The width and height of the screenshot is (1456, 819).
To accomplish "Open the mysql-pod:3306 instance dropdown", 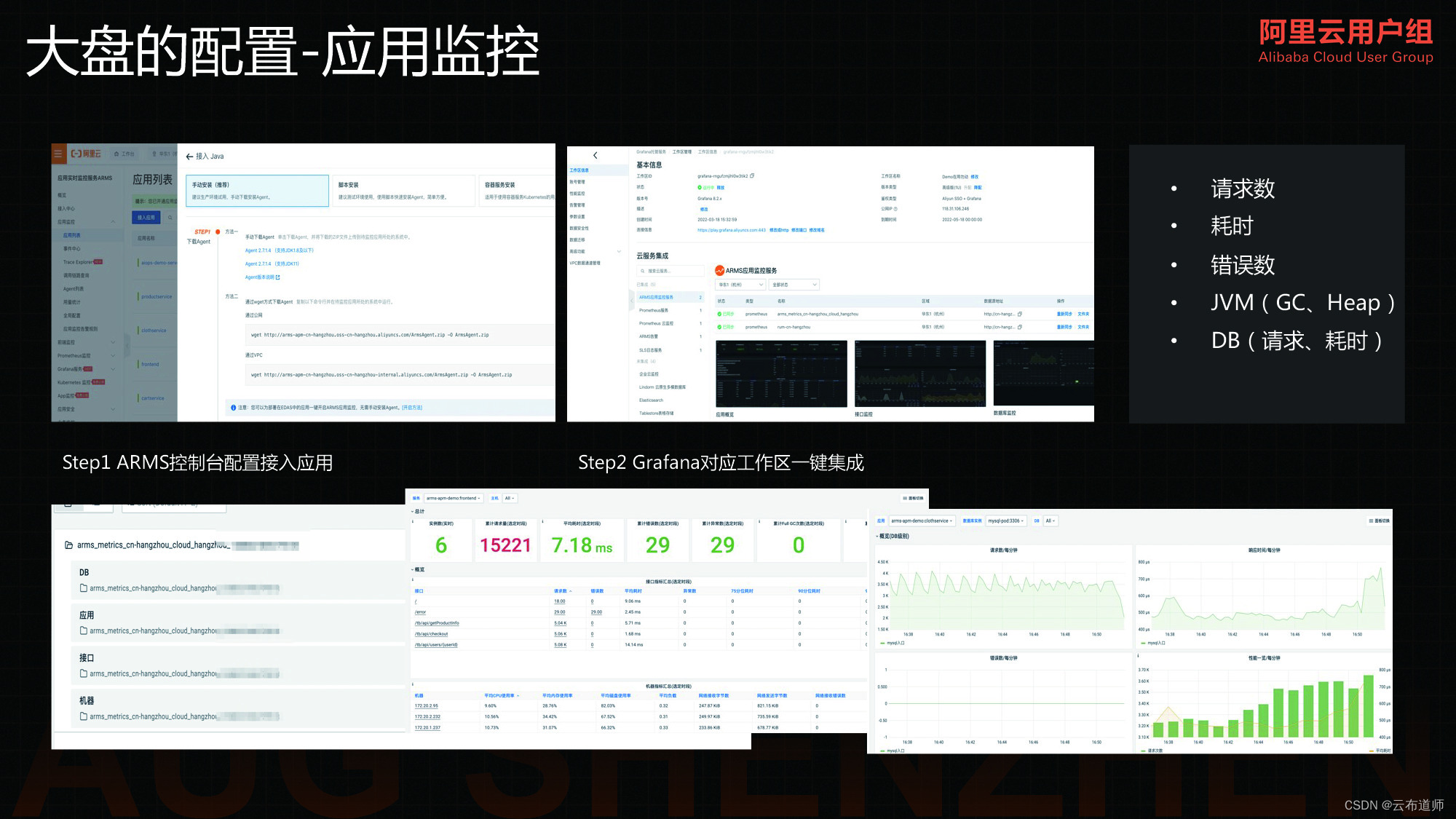I will tap(1006, 521).
